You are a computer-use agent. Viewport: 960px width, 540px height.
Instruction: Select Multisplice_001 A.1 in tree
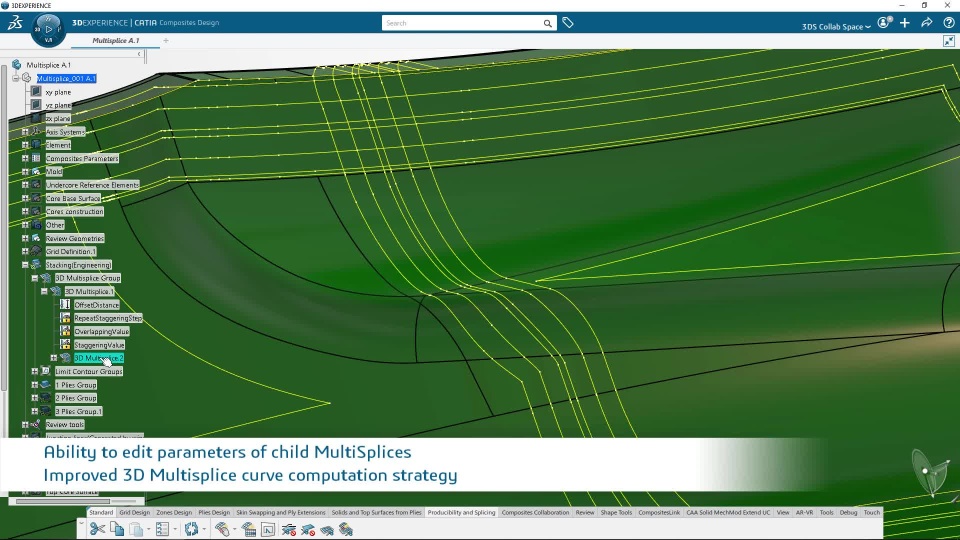pyautogui.click(x=66, y=78)
